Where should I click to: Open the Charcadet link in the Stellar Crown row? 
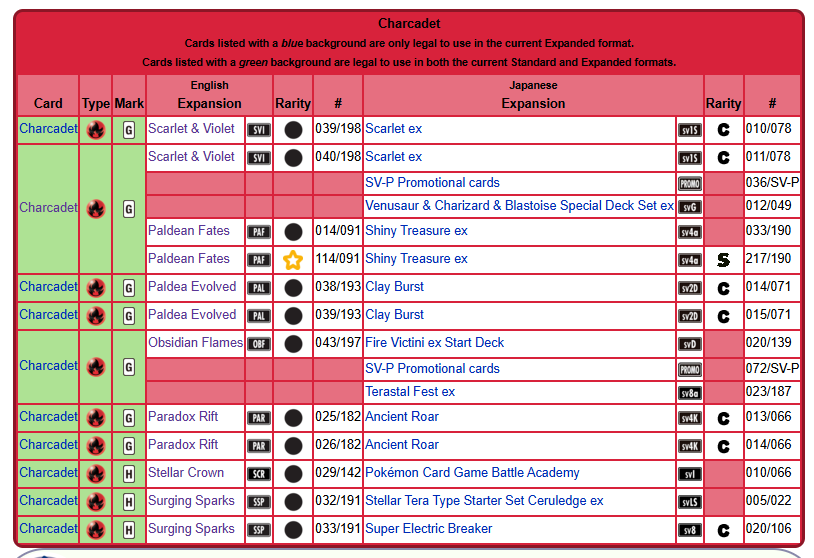48,472
